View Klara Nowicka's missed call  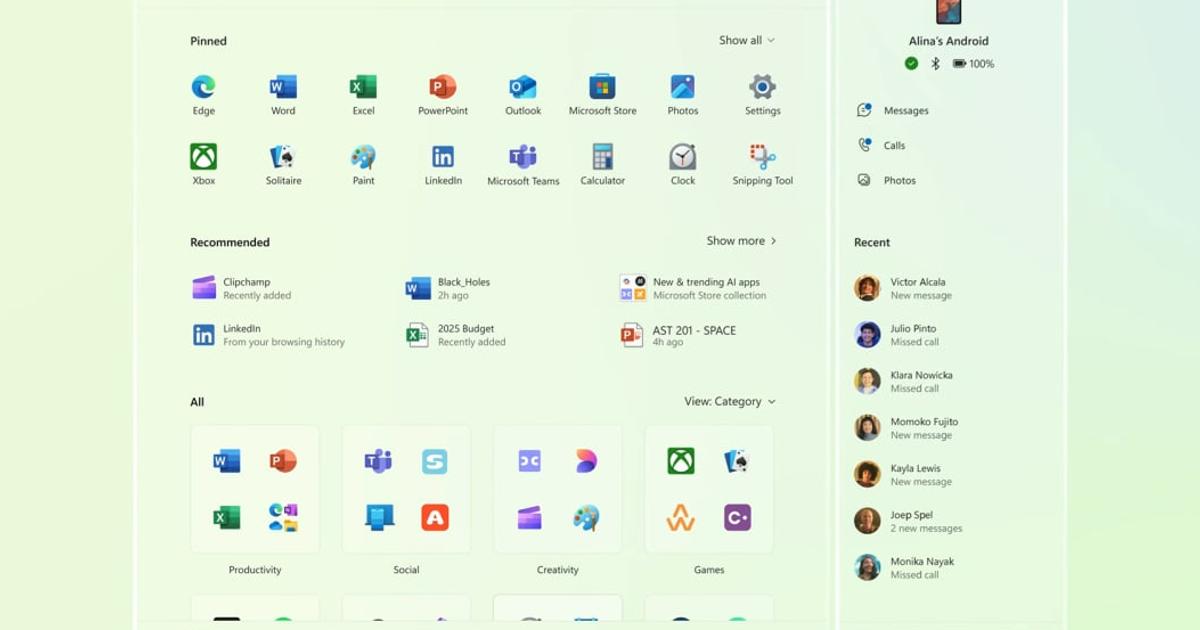(x=905, y=381)
